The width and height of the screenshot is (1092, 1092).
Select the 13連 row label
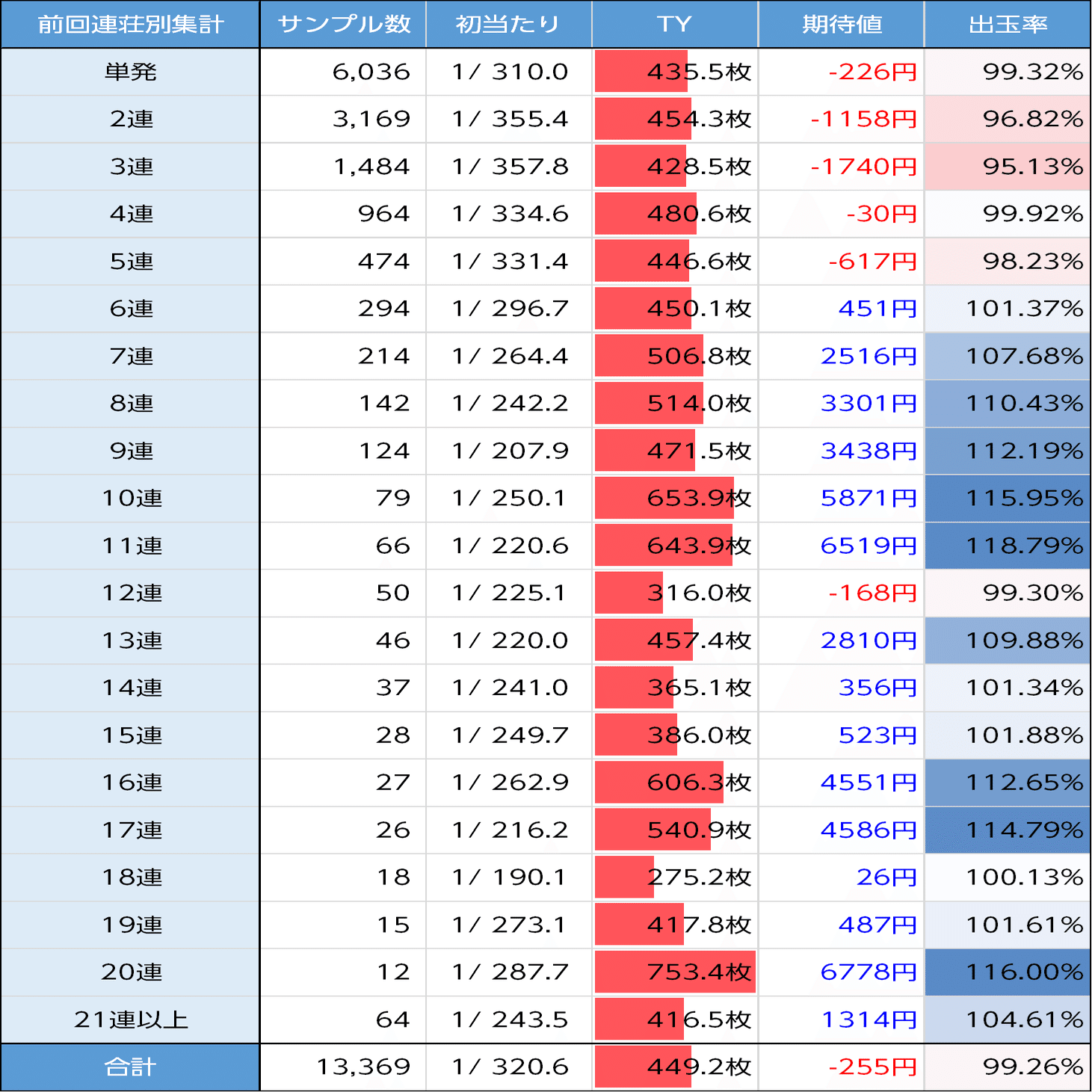(x=130, y=641)
